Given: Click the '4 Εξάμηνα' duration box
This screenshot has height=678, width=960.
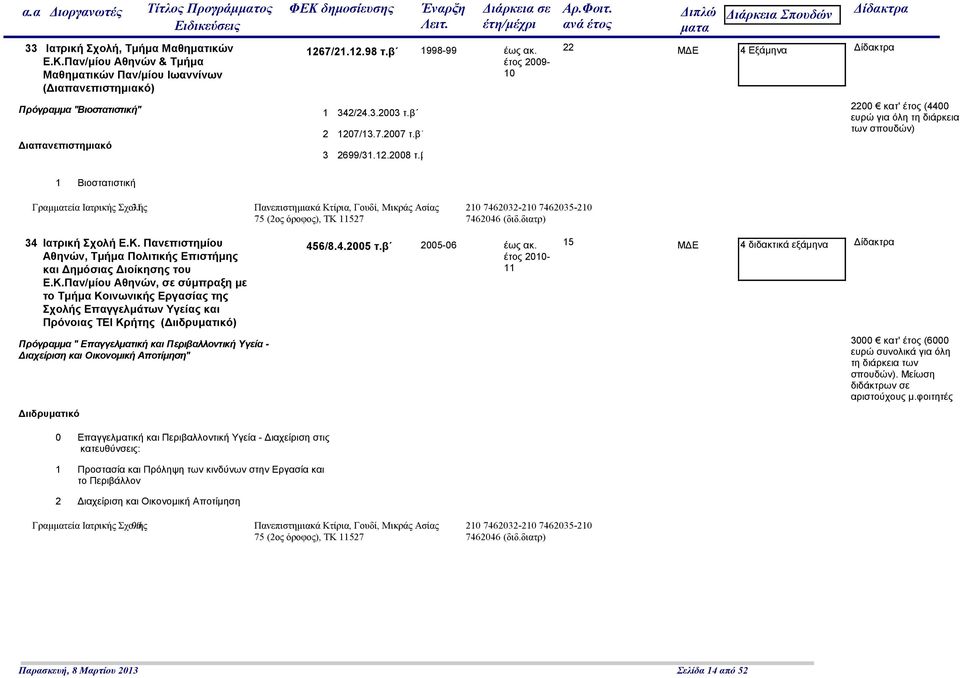Looking at the screenshot, I should pyautogui.click(x=792, y=64).
